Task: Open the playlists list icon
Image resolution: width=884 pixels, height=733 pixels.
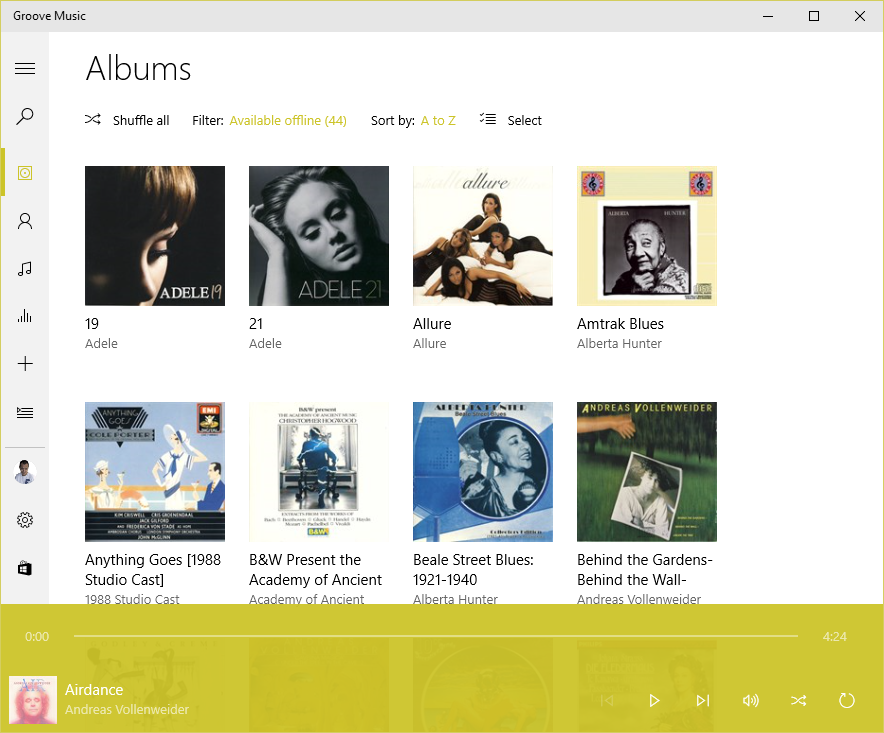Action: pos(25,412)
